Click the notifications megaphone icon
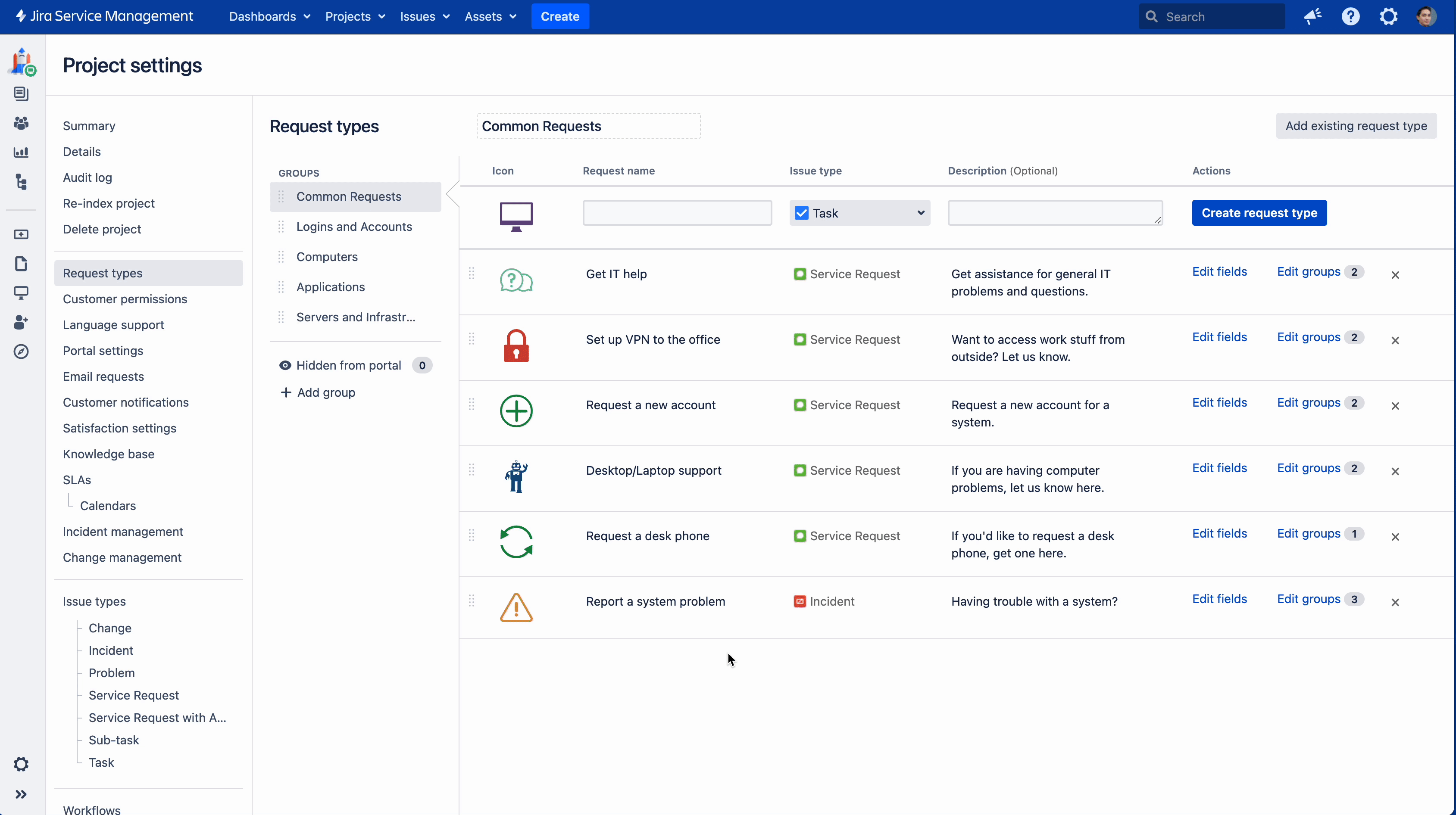Screen dimensions: 1456x815 tap(1312, 16)
